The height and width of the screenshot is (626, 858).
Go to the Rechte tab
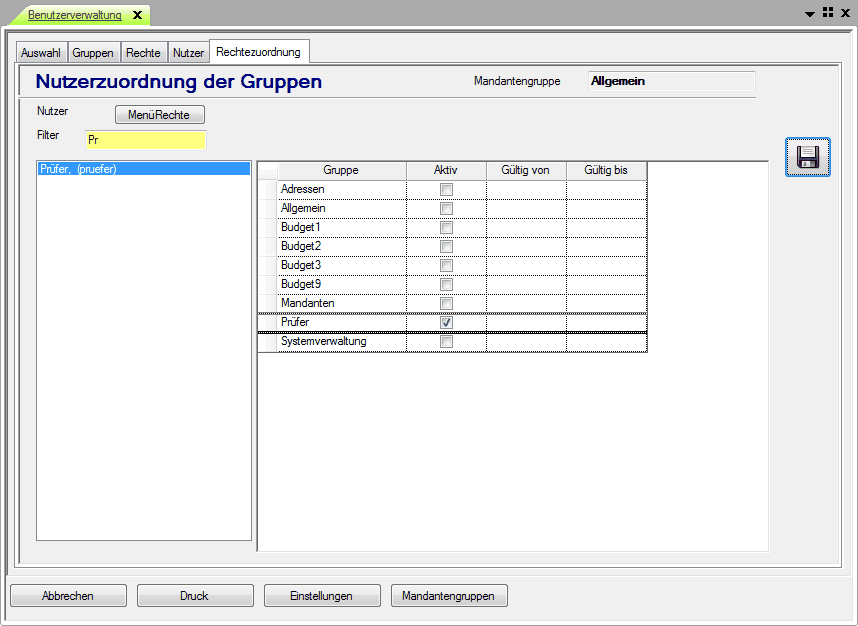point(143,52)
